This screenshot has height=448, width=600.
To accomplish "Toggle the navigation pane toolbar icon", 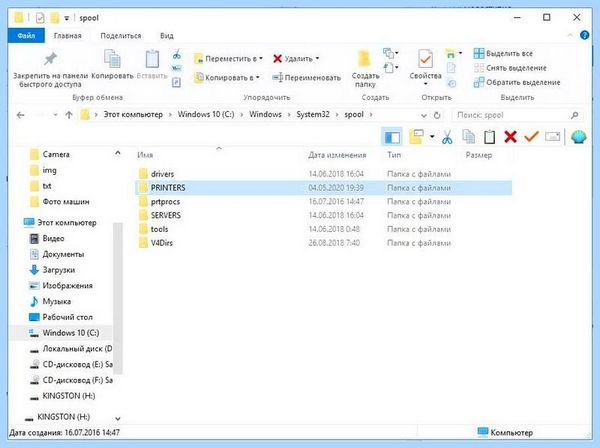I will point(392,137).
